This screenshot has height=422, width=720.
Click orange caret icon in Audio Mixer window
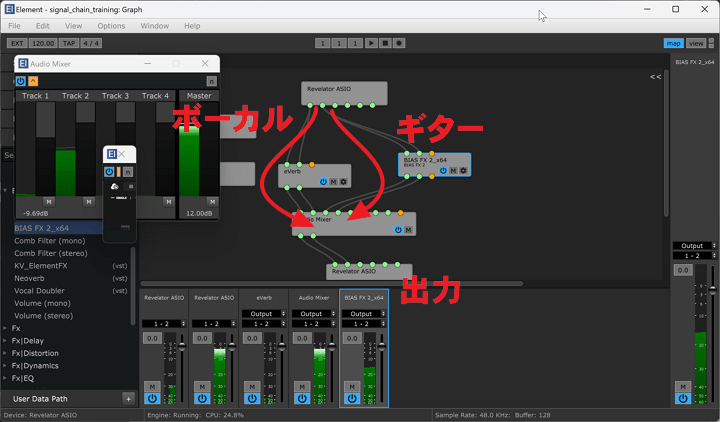(33, 81)
